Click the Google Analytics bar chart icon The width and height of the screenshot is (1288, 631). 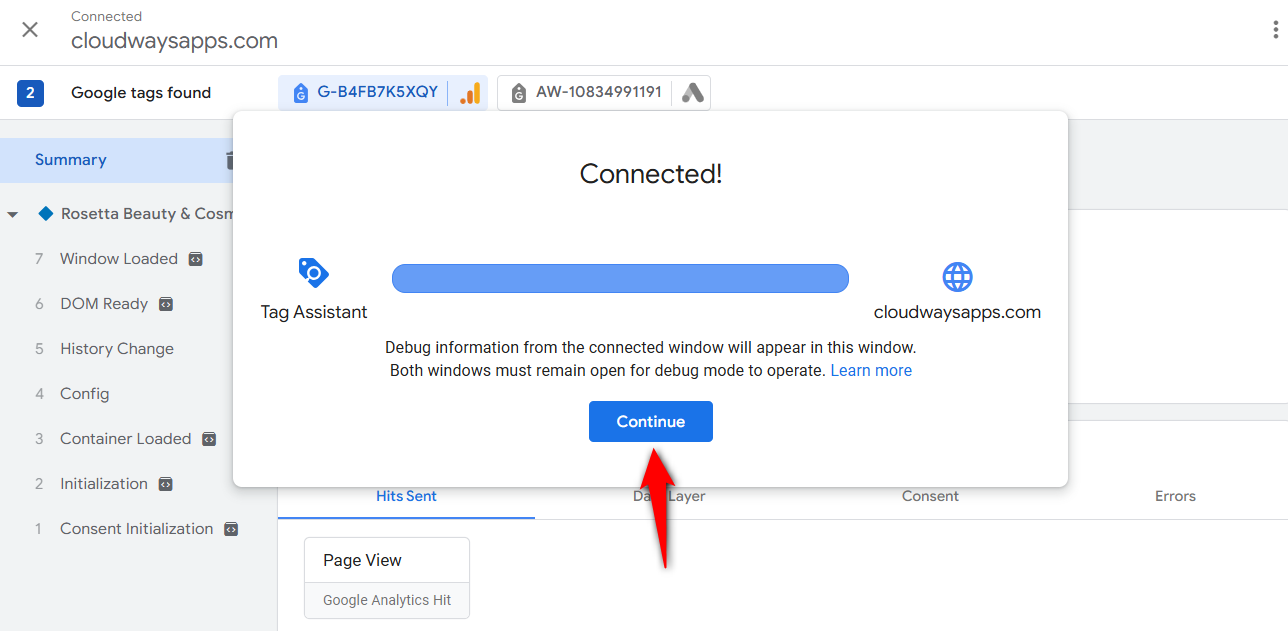[x=470, y=93]
